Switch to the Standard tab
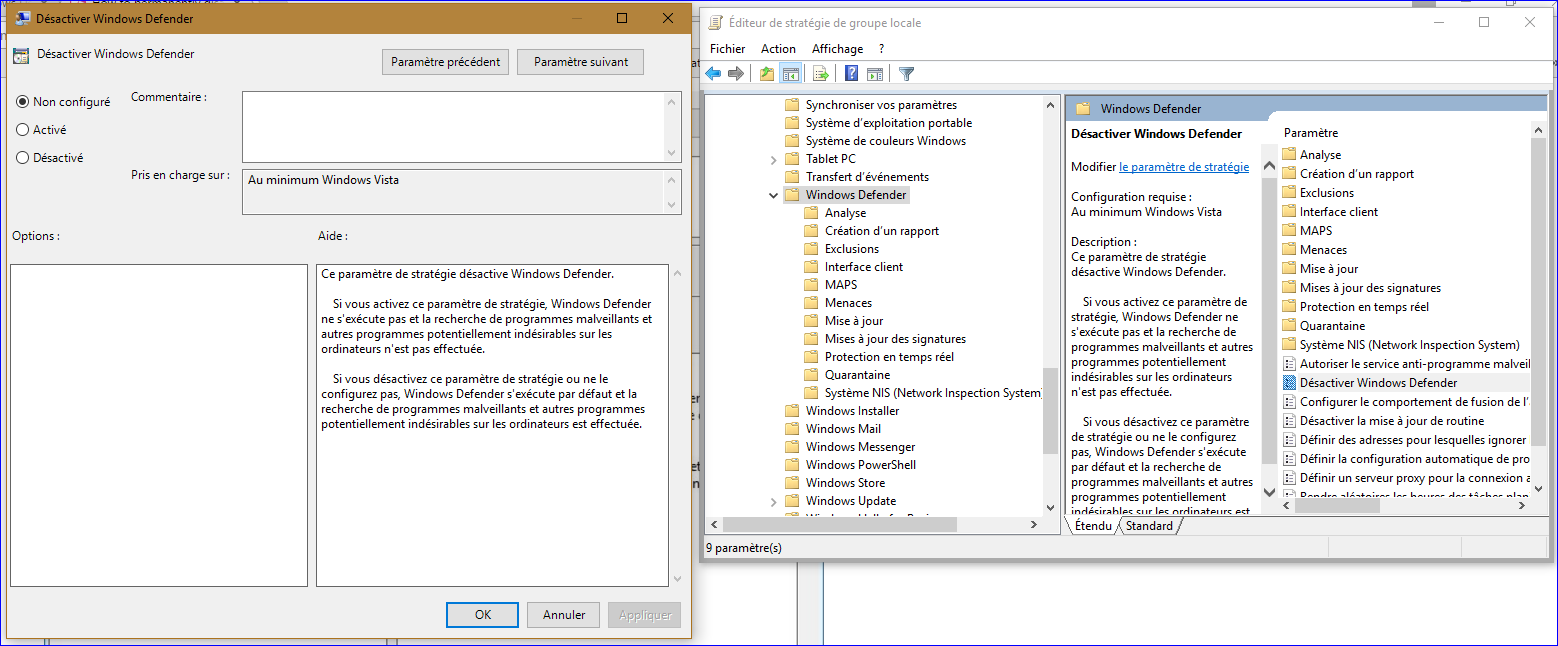1558x646 pixels. coord(1149,526)
